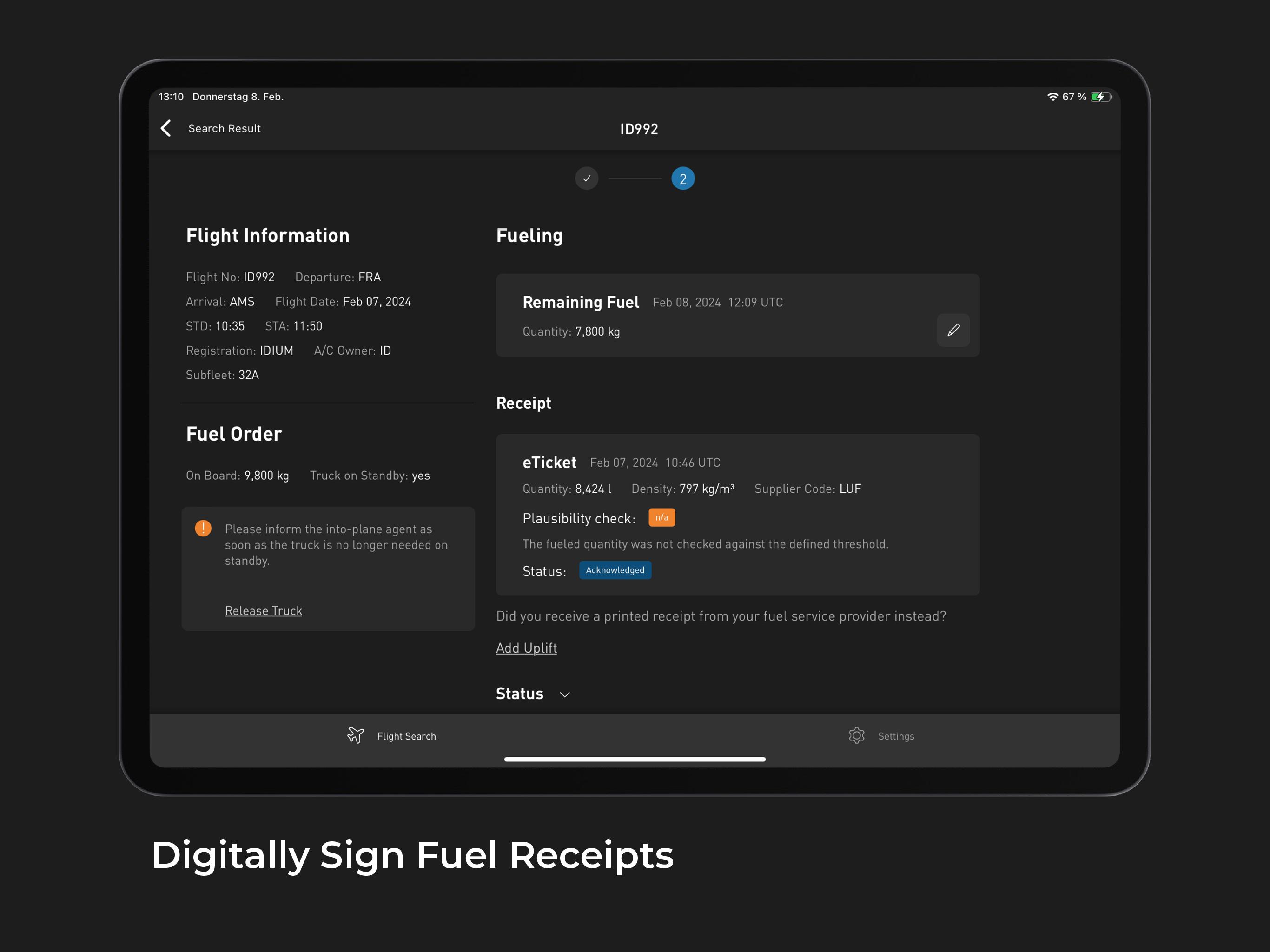Select the ID992 page title

pyautogui.click(x=639, y=129)
